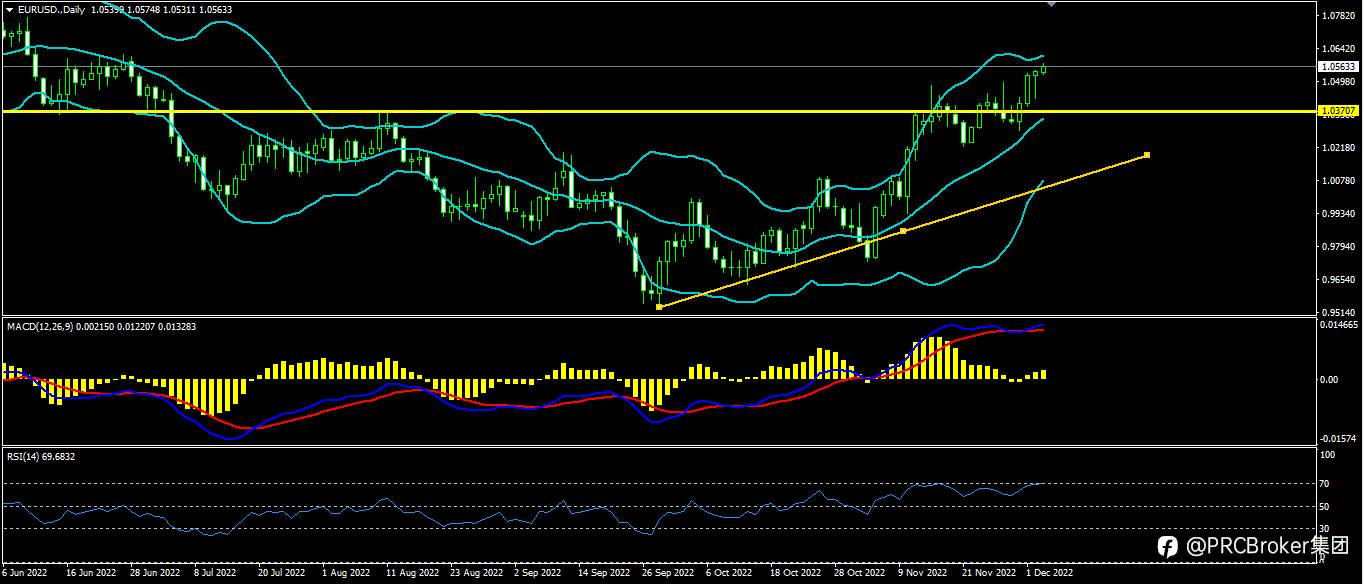Viewport: 1364px width, 584px height.
Task: Select the trendline's starting anchor at the September low
Action: pos(658,307)
